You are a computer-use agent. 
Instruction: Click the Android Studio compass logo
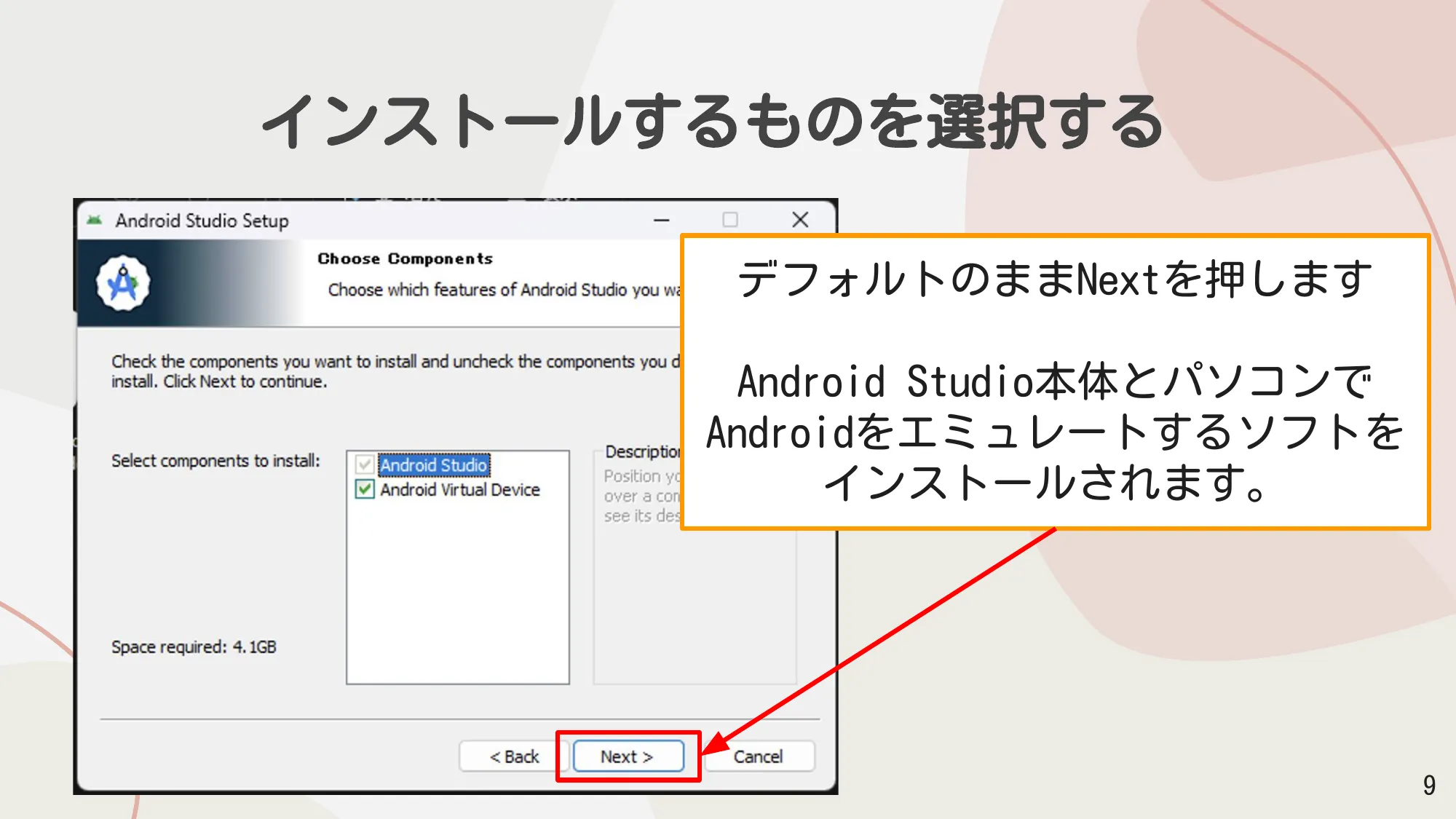[123, 283]
